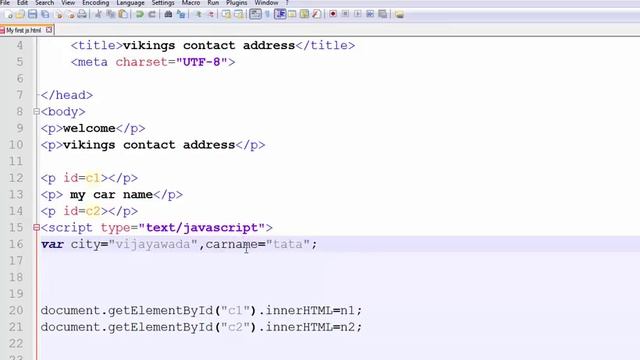Click the Start recording macro icon
The width and height of the screenshot is (640, 360).
333,14
